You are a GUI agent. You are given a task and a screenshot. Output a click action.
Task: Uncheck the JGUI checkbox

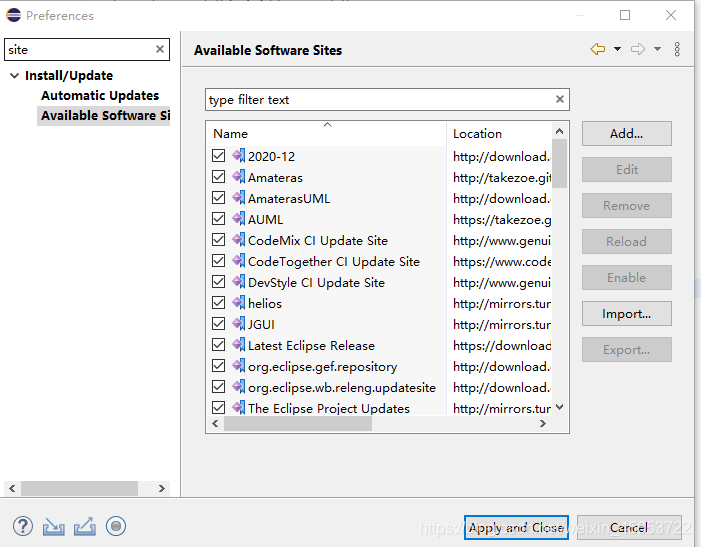[218, 324]
